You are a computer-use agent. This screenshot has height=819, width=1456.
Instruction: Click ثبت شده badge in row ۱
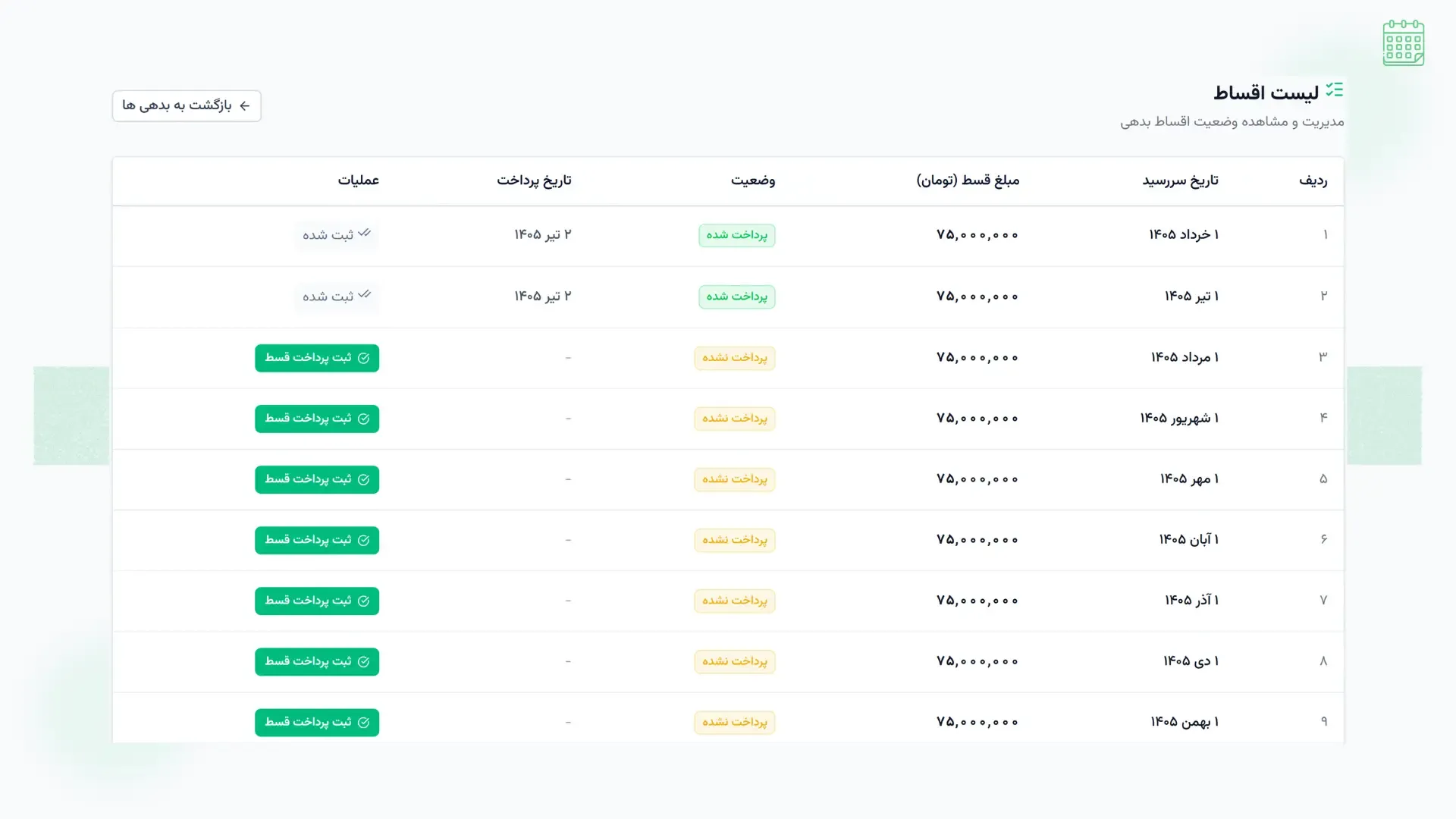[x=337, y=235]
